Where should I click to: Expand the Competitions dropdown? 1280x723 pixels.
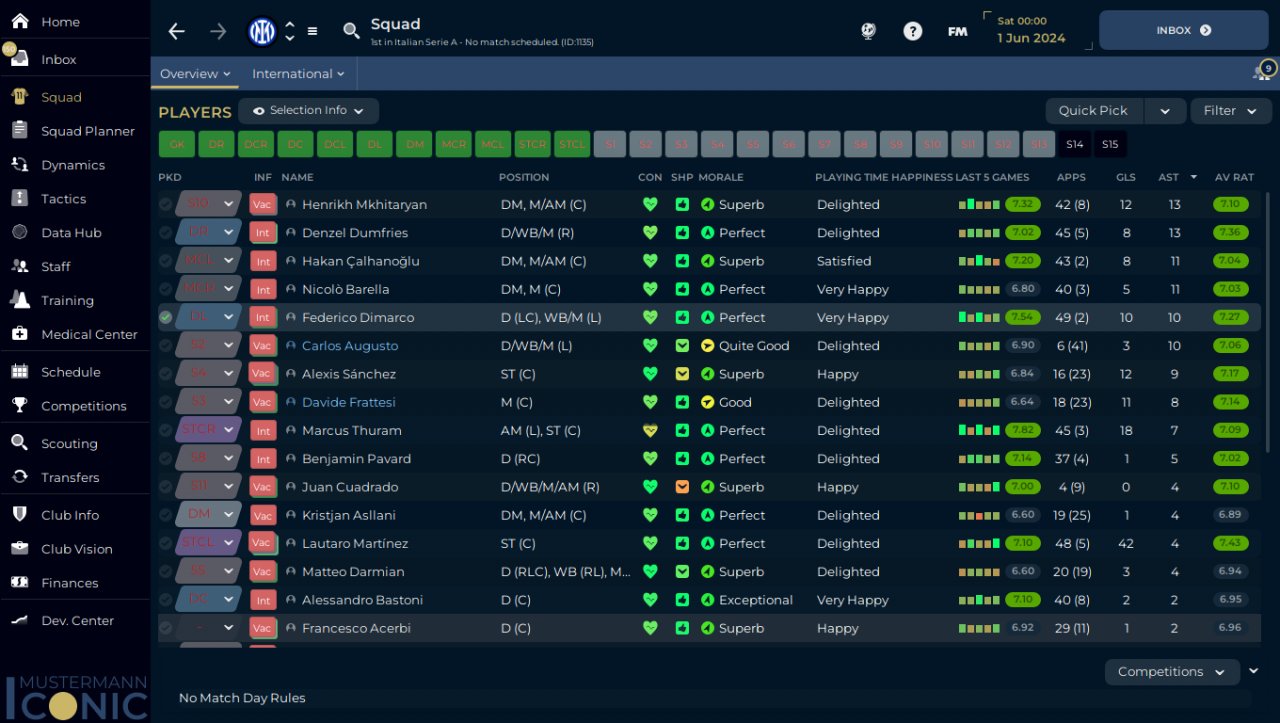(1171, 672)
